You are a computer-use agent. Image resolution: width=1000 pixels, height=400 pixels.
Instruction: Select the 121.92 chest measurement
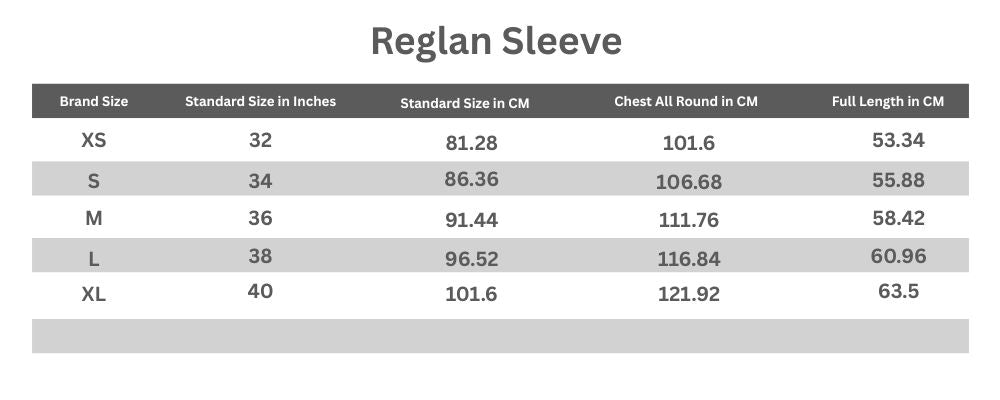(x=689, y=296)
